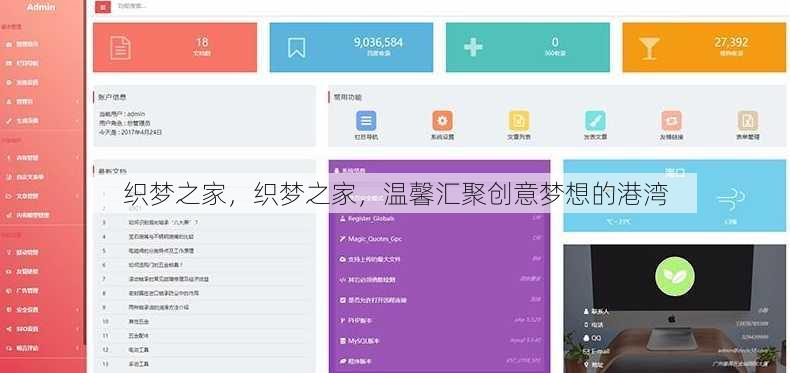Open the SEO settings sidebar item
The width and height of the screenshot is (790, 373).
pyautogui.click(x=42, y=329)
